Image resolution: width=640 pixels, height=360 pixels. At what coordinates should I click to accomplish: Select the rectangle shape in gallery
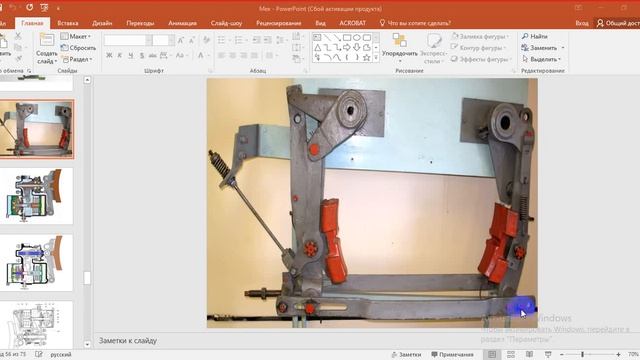tap(347, 38)
